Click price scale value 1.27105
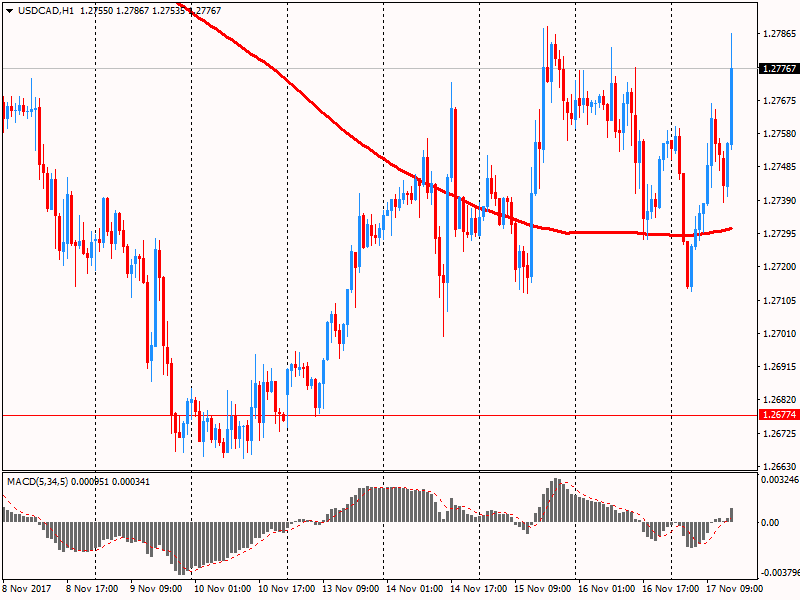Image resolution: width=800 pixels, height=600 pixels. (x=779, y=301)
